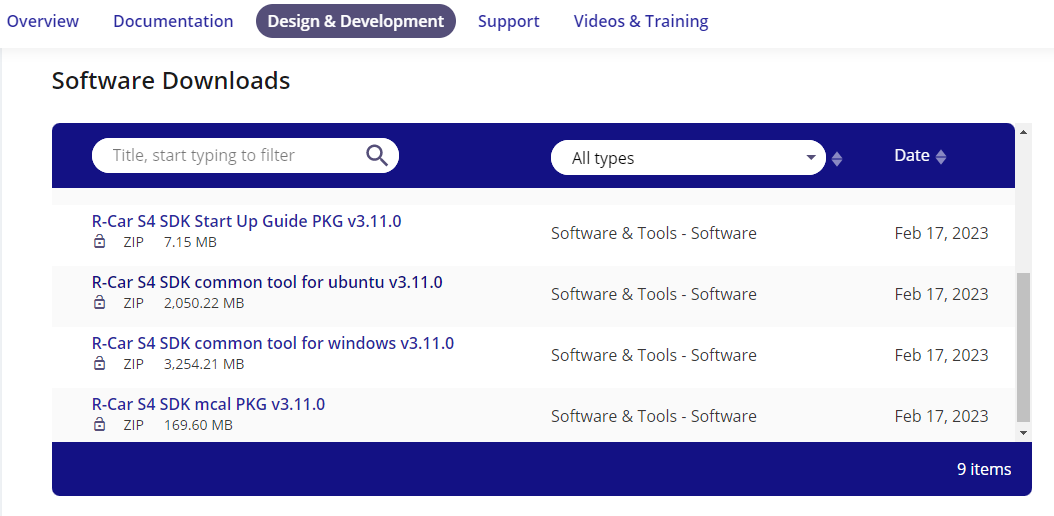Click the Date column header label

tap(911, 155)
